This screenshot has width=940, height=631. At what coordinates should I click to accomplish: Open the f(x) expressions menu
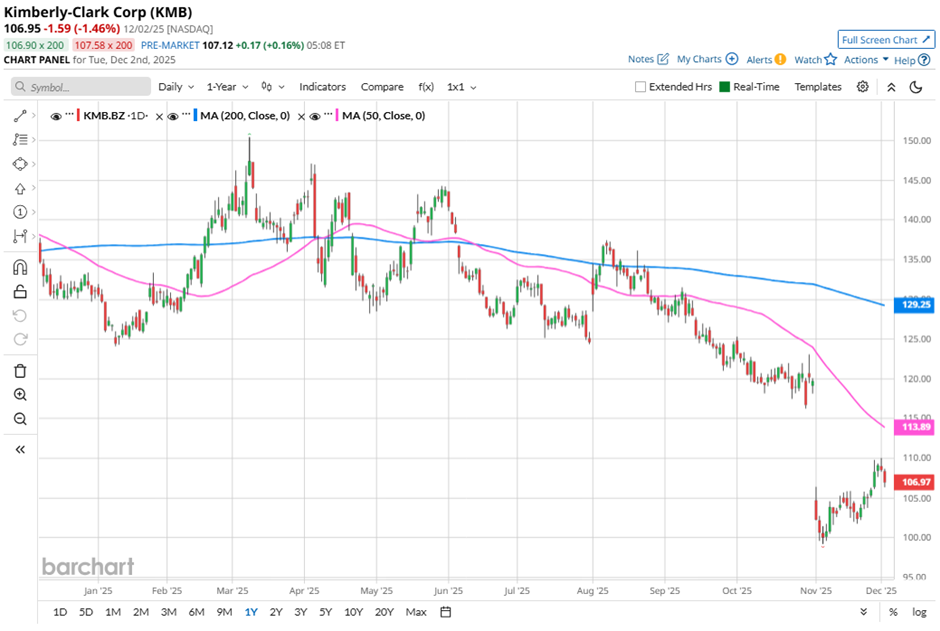coord(426,87)
